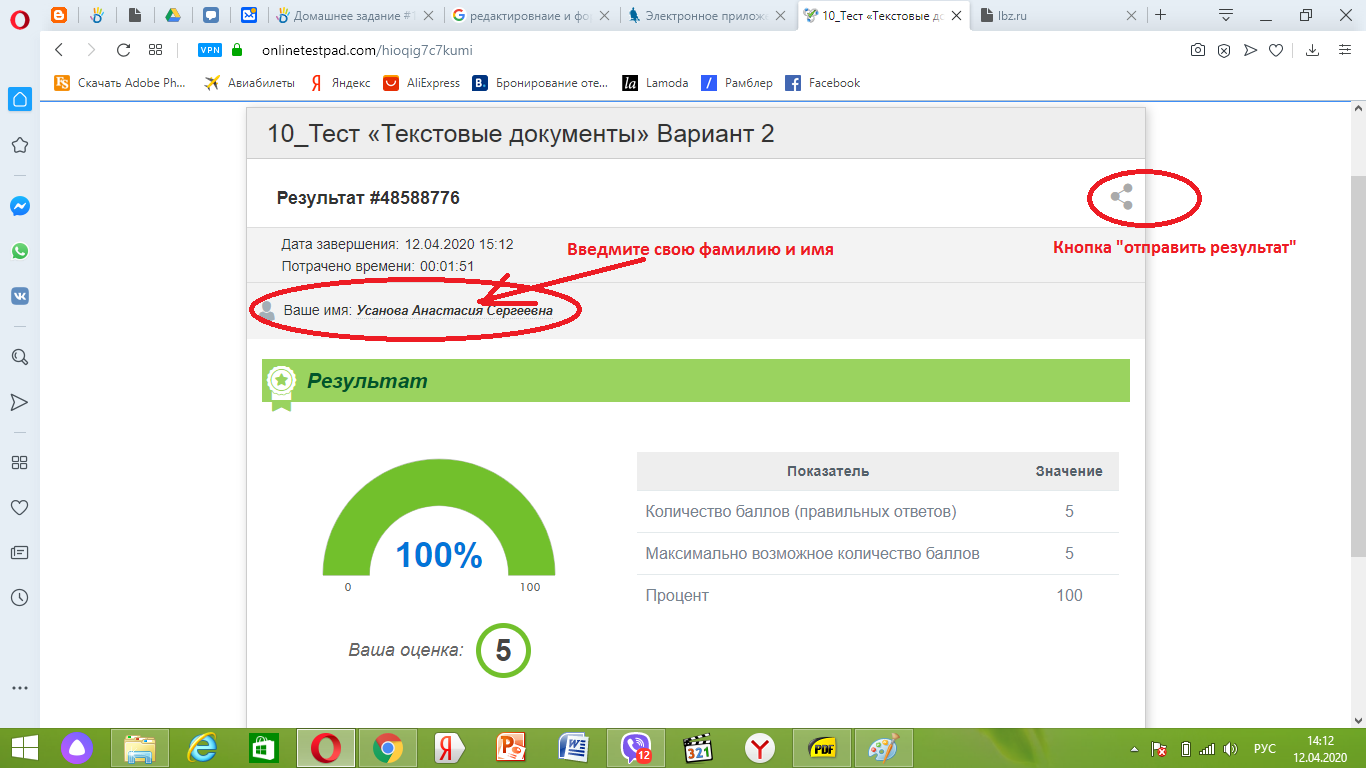This screenshot has height=768, width=1366.
Task: Open search from the Opera sidebar
Action: [x=20, y=356]
